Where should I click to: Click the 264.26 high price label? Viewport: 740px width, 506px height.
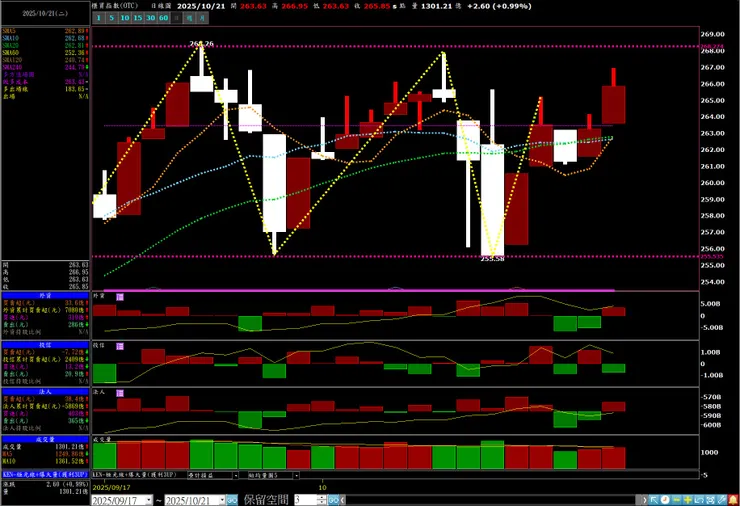[x=202, y=43]
